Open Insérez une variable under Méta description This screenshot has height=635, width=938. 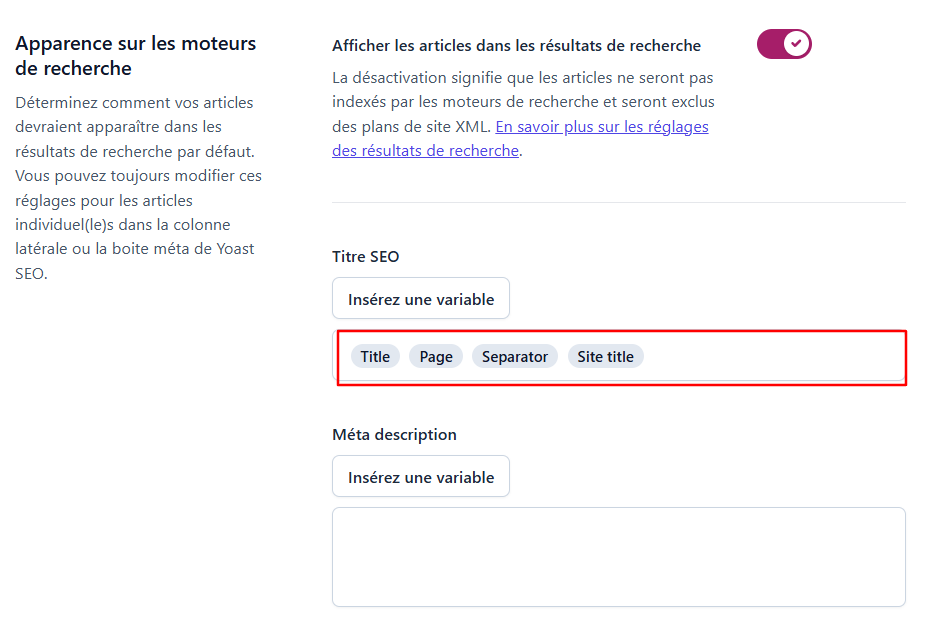click(x=420, y=476)
